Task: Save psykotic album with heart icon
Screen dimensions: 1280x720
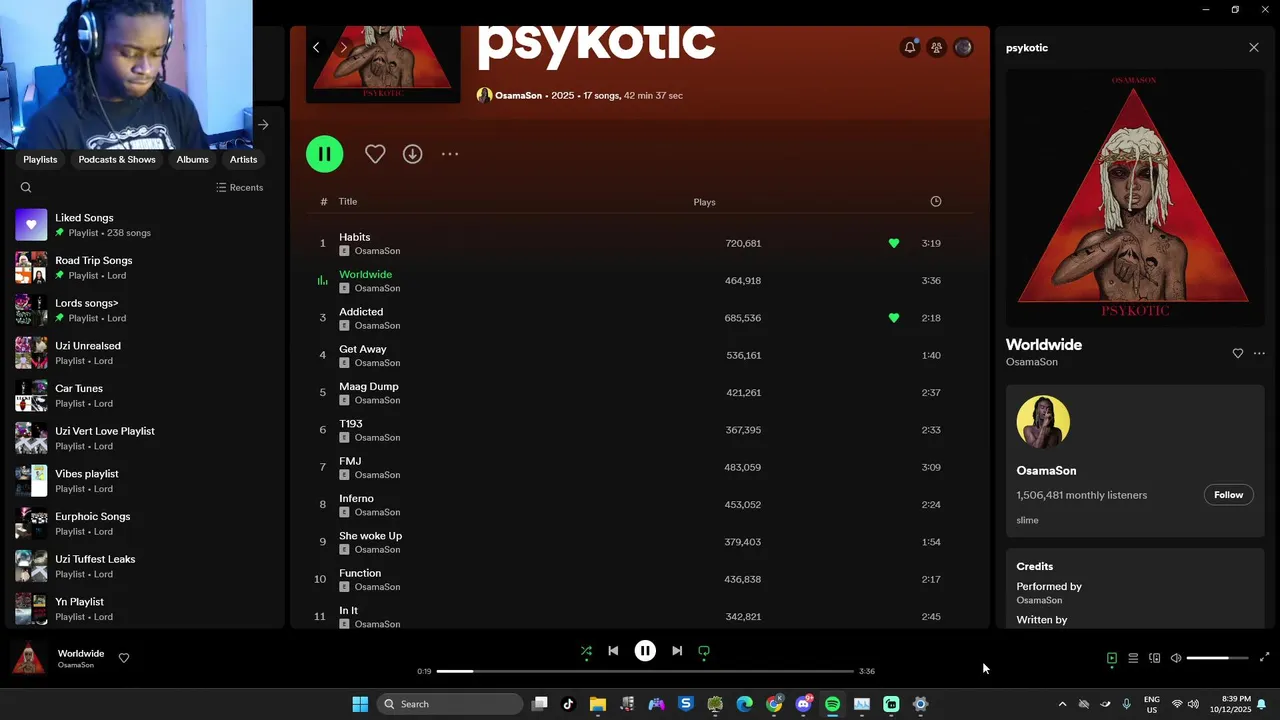Action: coord(375,154)
